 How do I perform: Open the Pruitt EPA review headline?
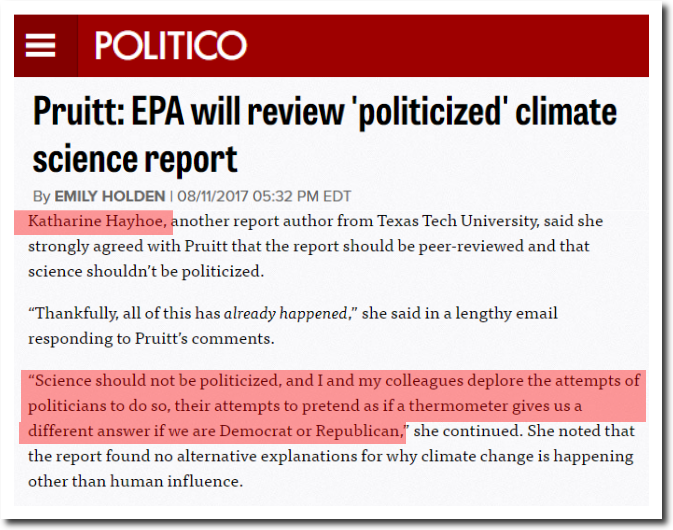(x=325, y=135)
